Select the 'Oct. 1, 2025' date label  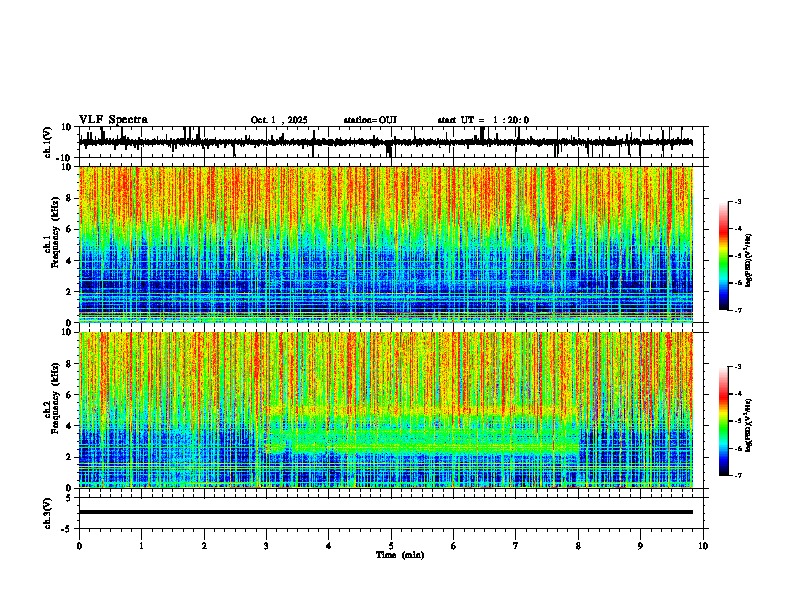[279, 120]
